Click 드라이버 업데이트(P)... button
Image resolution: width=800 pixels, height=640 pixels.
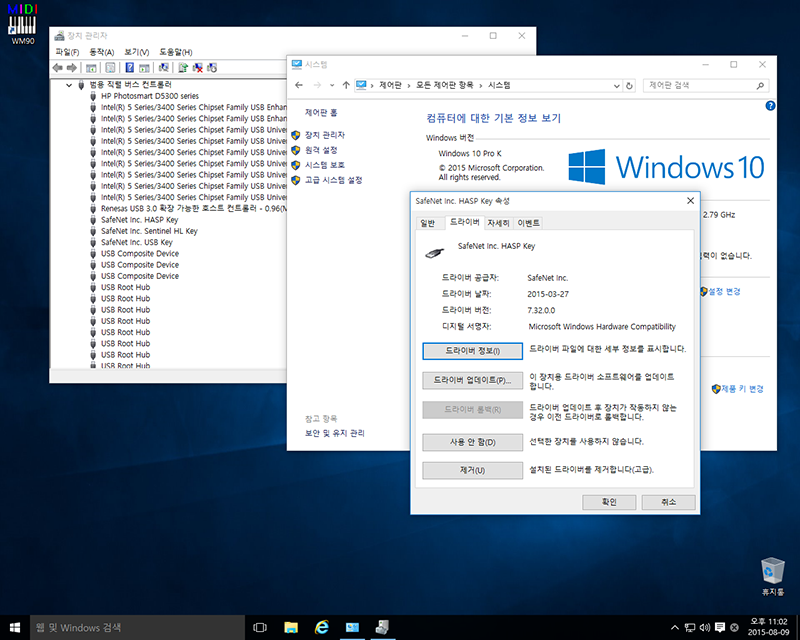(472, 380)
